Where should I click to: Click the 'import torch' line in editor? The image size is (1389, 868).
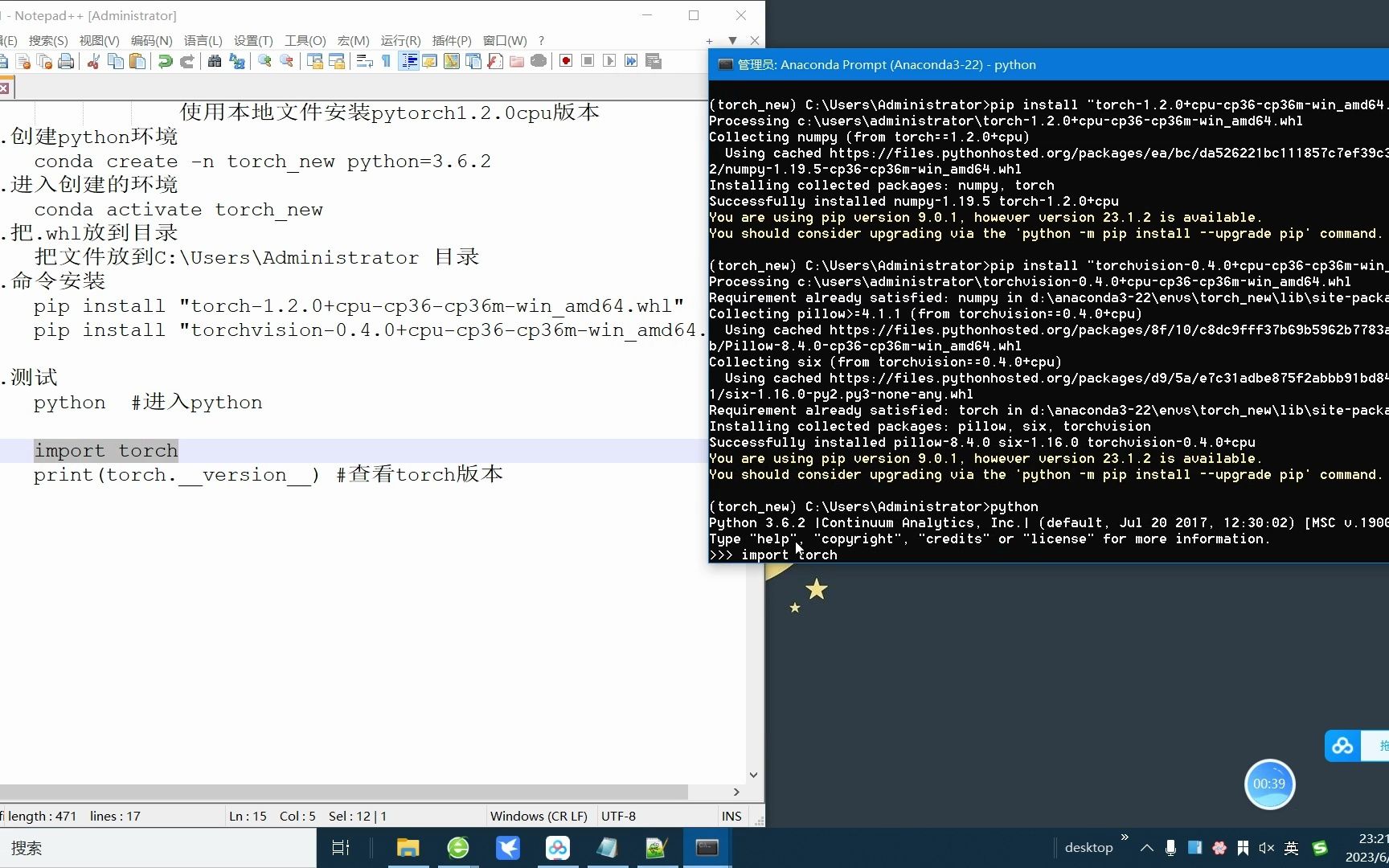[105, 450]
